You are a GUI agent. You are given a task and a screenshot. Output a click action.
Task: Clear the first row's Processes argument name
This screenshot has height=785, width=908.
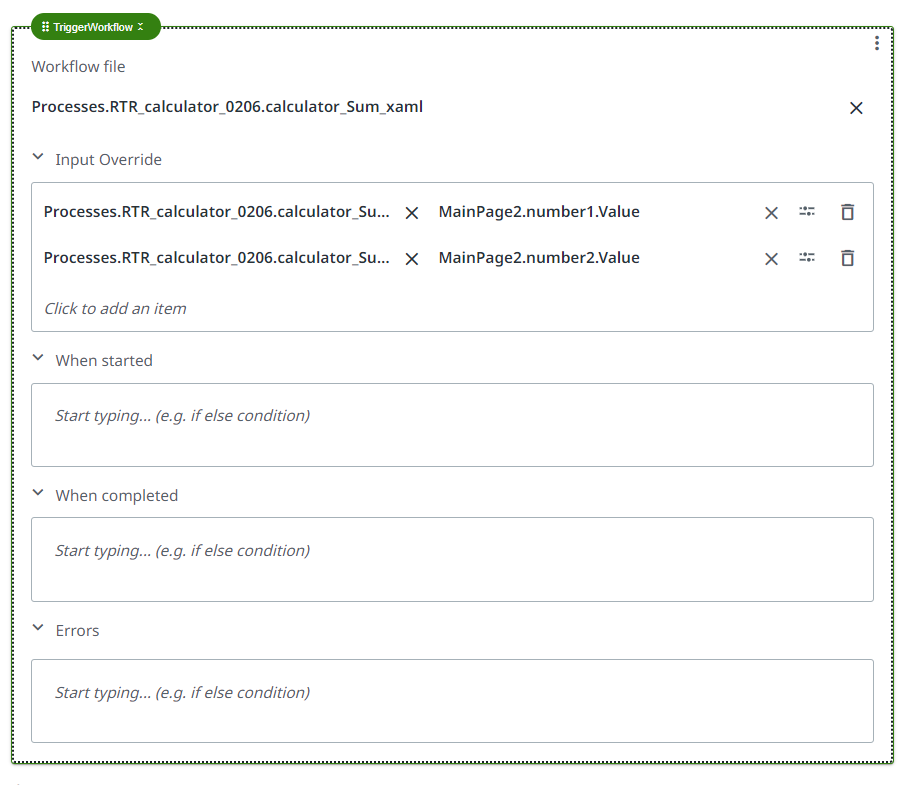[x=411, y=213]
